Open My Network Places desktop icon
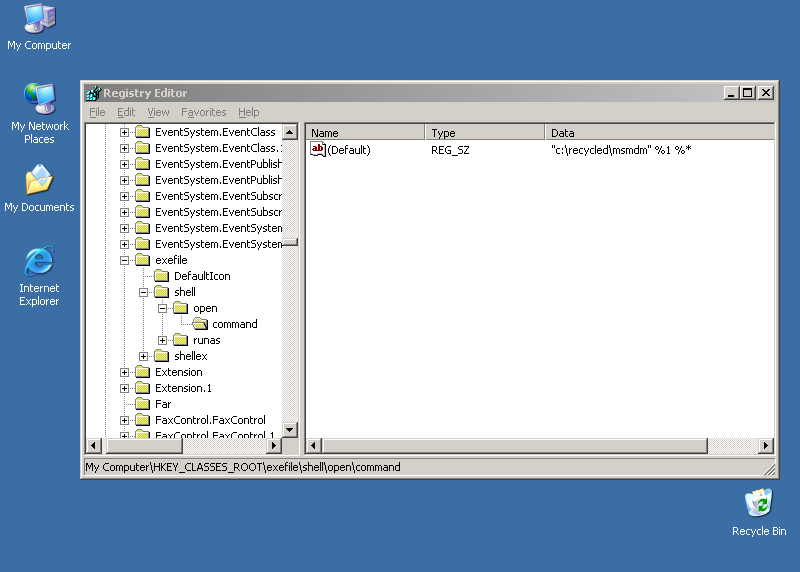This screenshot has height=572, width=800. tap(39, 99)
